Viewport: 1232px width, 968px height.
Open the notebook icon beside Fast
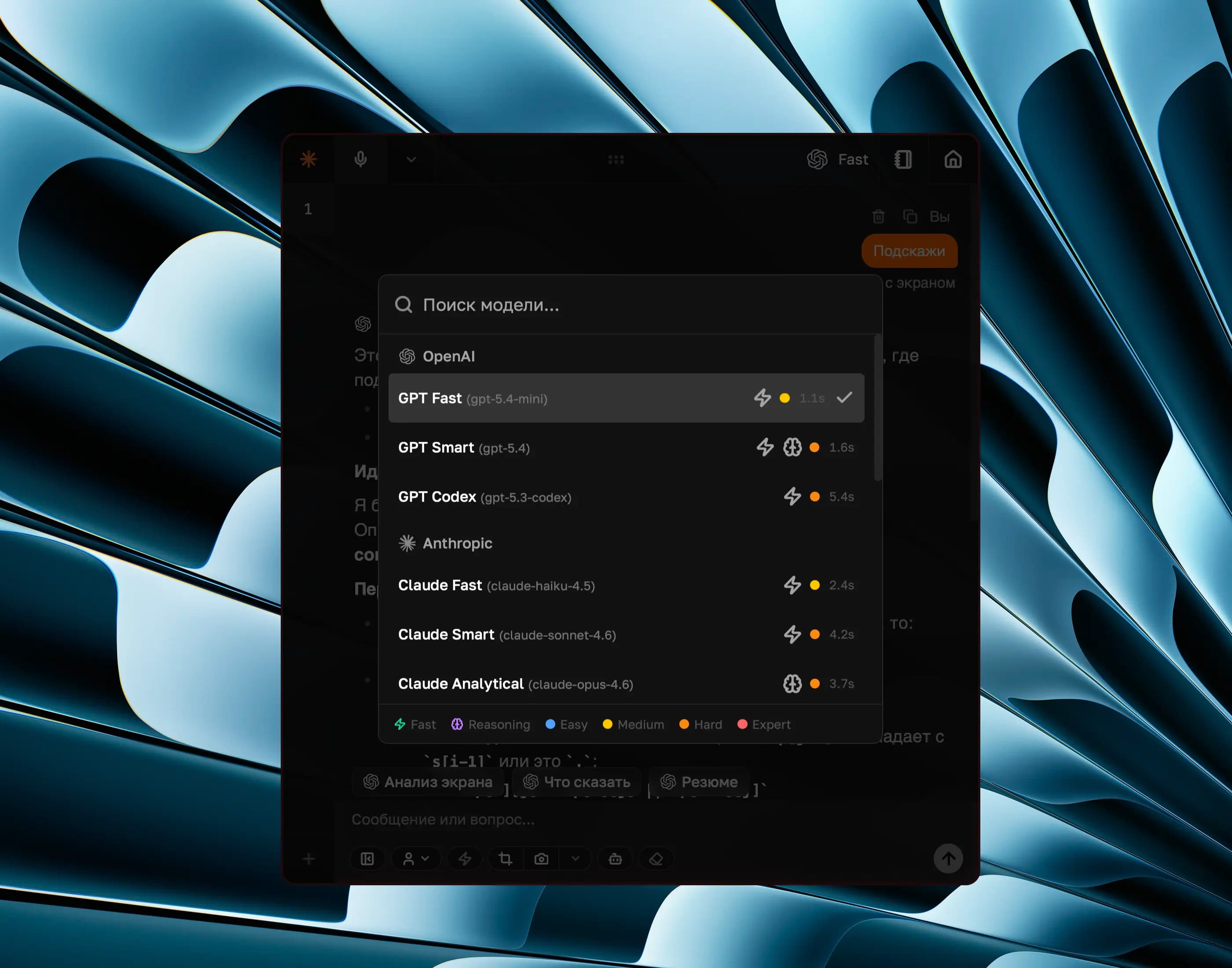tap(903, 159)
